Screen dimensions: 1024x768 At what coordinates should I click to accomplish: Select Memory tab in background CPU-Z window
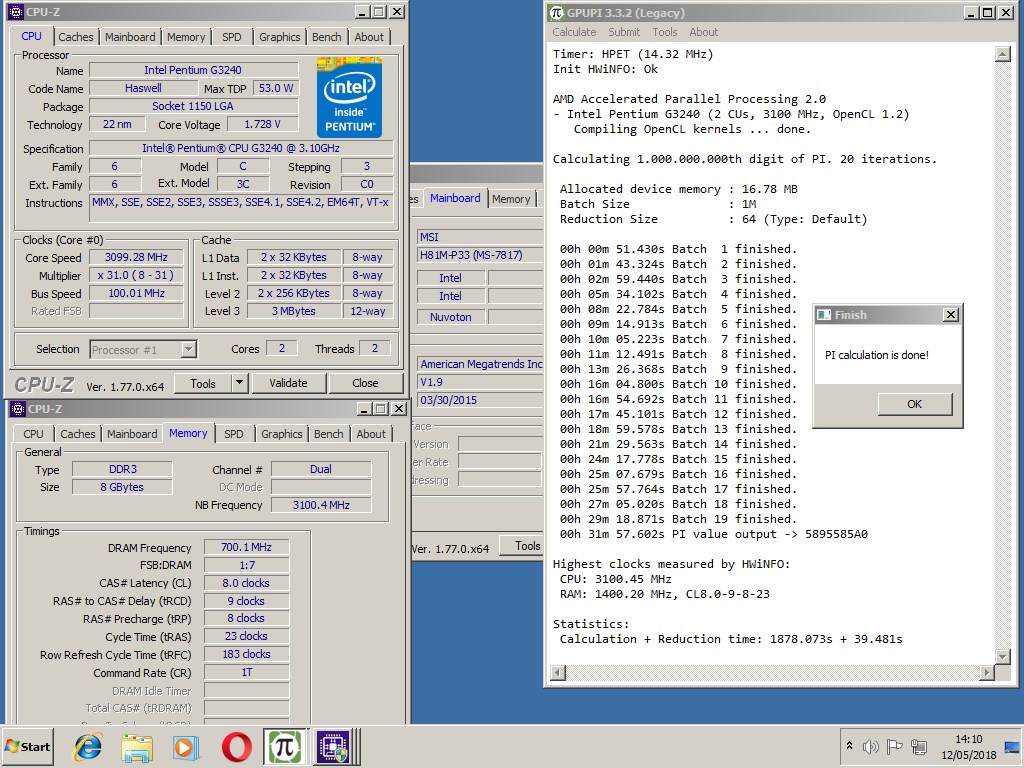(511, 199)
